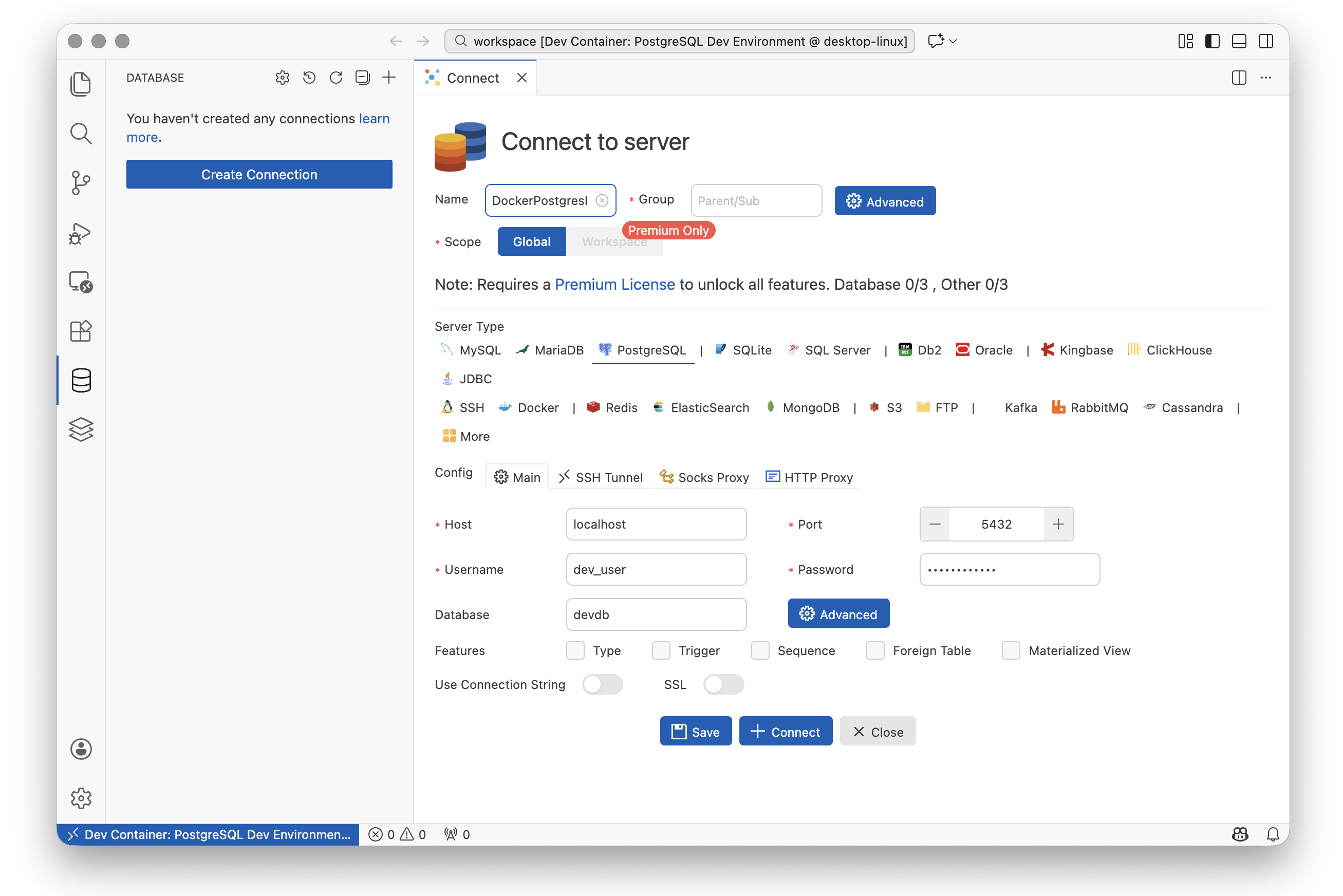
Task: Clear the Name field with X icon
Action: [x=602, y=200]
